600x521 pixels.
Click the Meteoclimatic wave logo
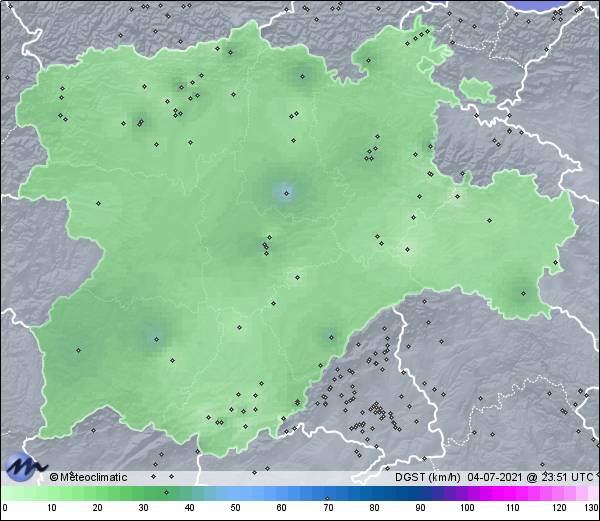click(24, 466)
